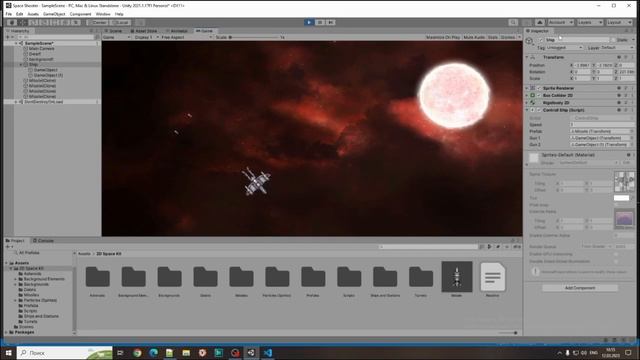Expand the Packages folder

point(7,332)
